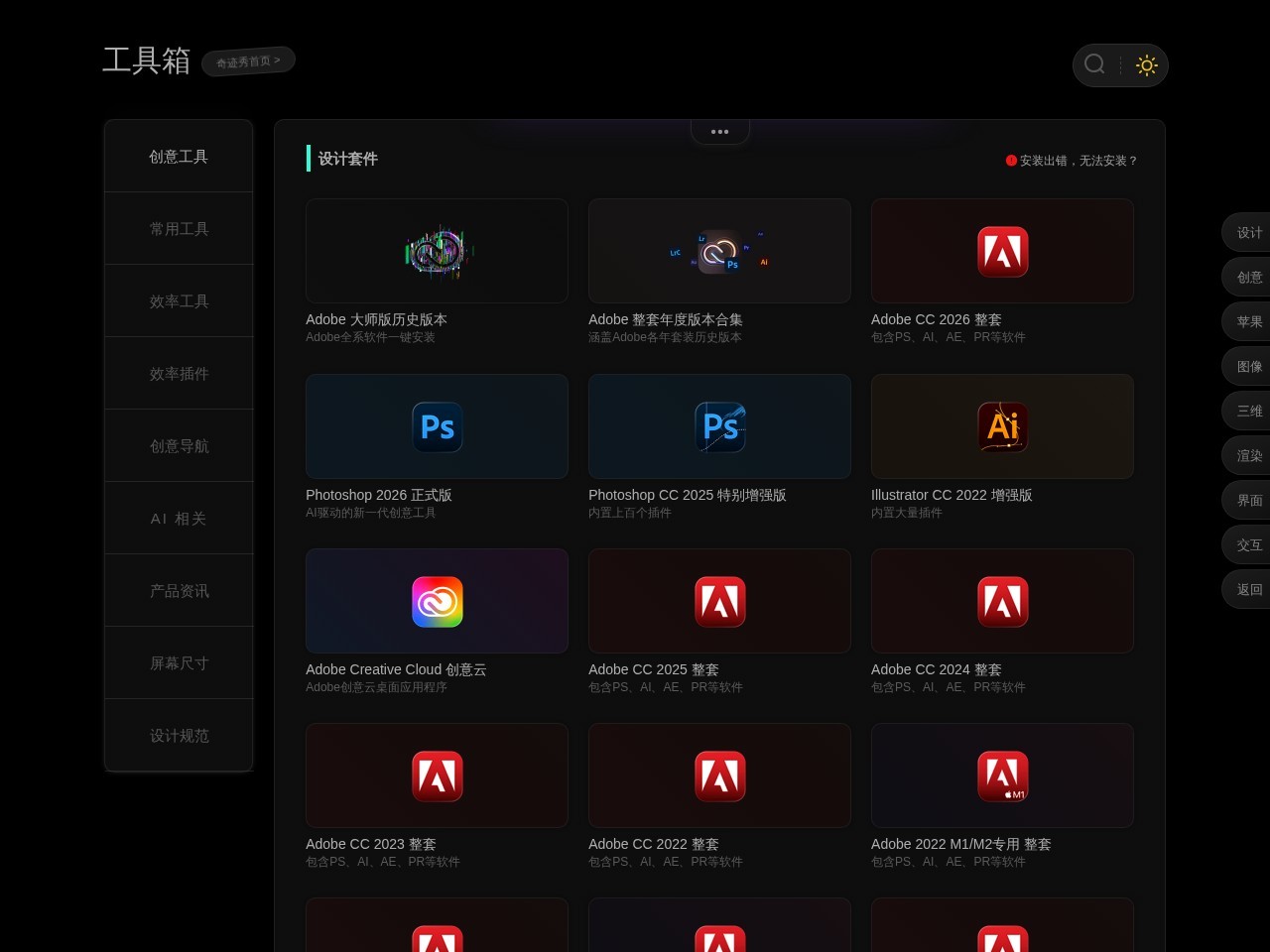Open 设计规范 in the sidebar
The image size is (1270, 952).
click(x=179, y=736)
